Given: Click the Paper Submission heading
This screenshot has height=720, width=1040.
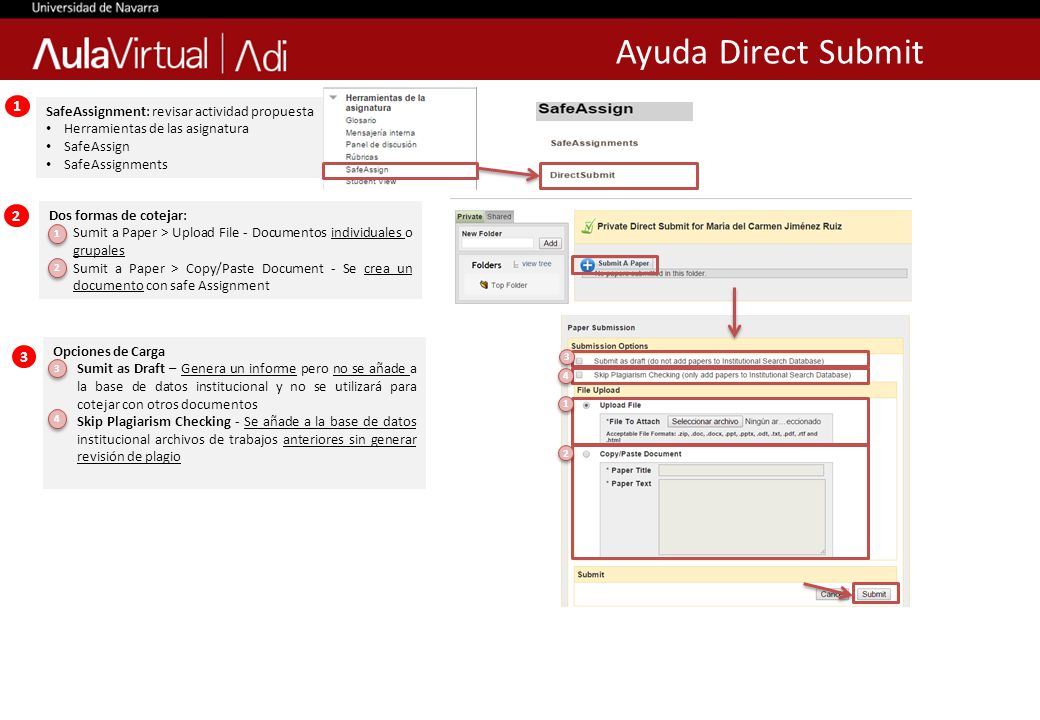Looking at the screenshot, I should 601,328.
